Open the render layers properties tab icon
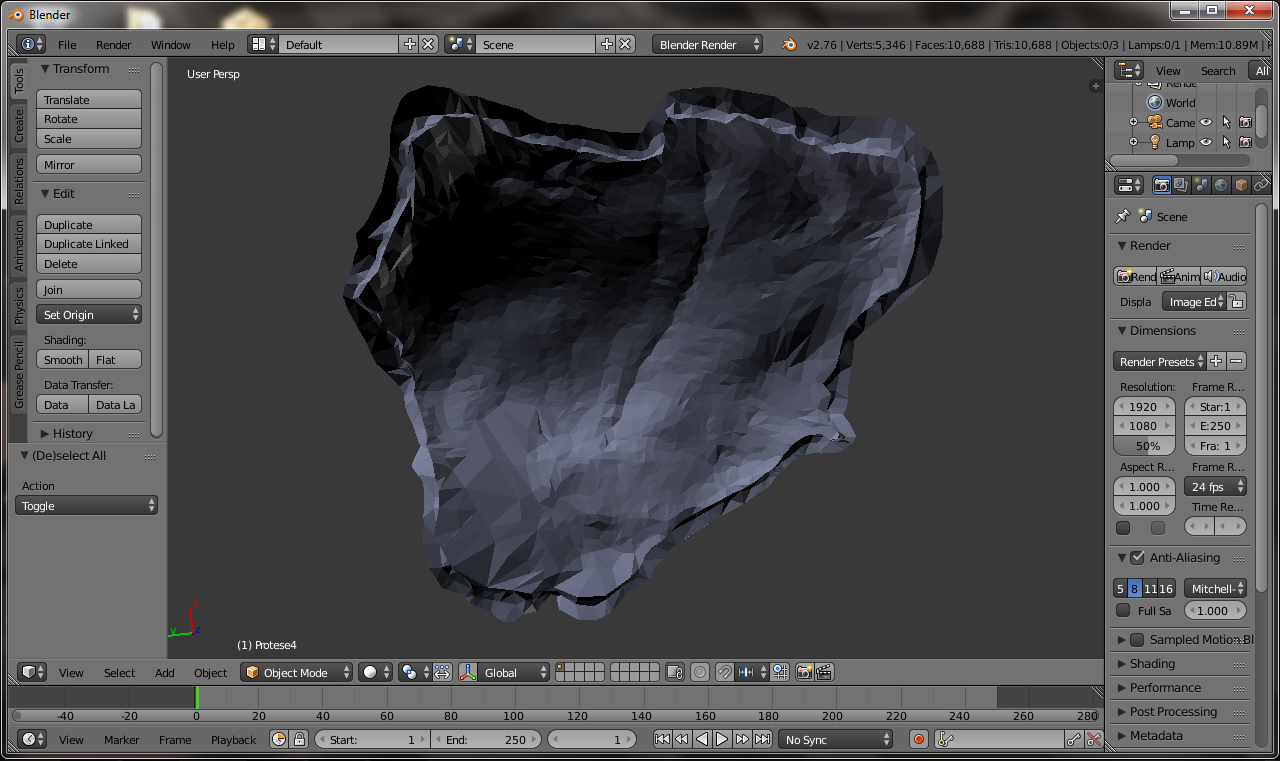Viewport: 1280px width, 761px height. click(x=1181, y=185)
